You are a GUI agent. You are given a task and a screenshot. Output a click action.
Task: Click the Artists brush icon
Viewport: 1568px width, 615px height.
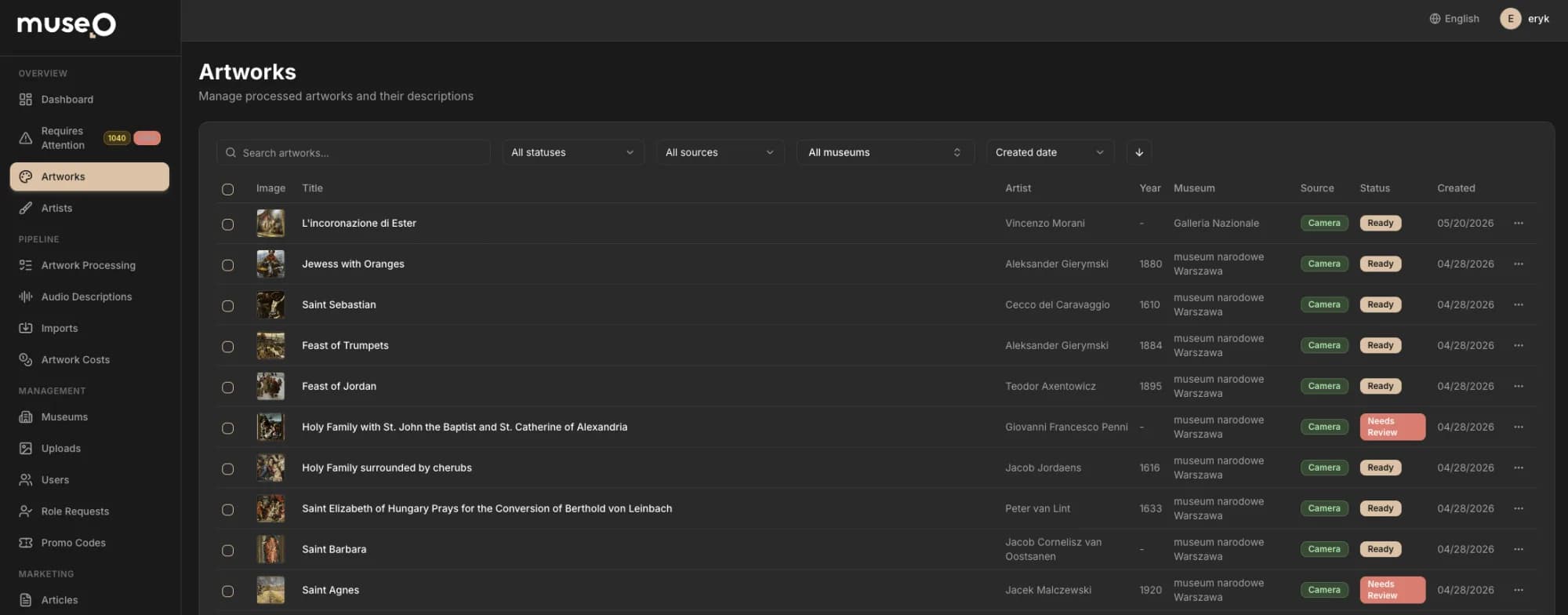point(26,208)
